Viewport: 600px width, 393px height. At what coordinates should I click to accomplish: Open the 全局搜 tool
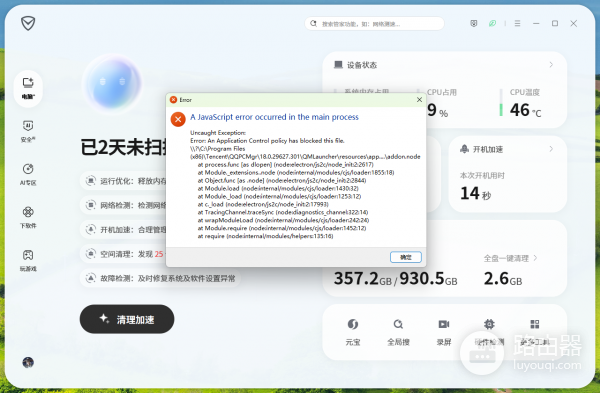[398, 332]
